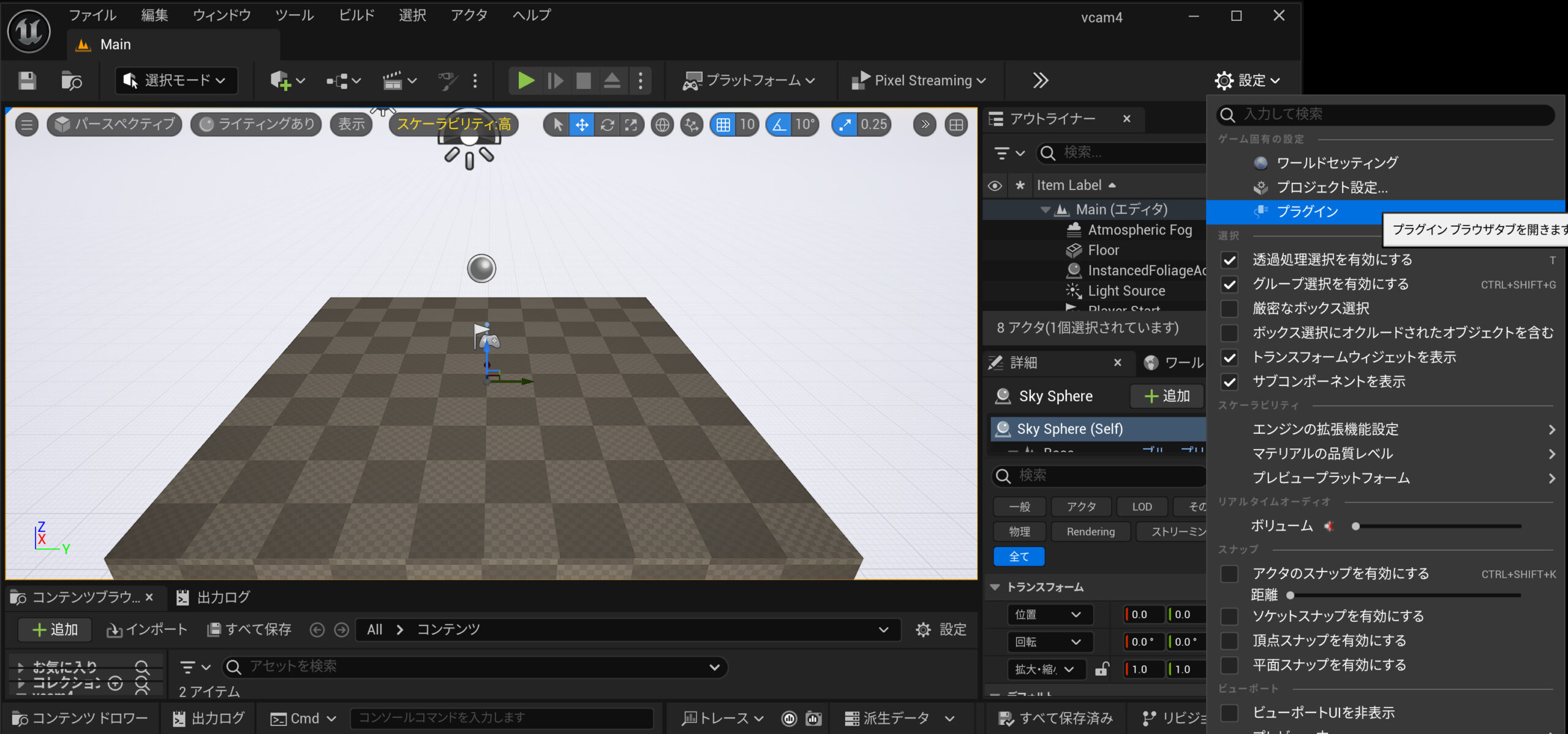Select the rotate tool in the viewport toolbar

[607, 125]
